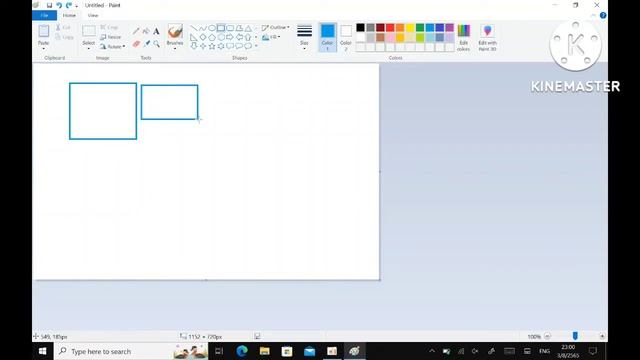Select the Pencil tool
The image size is (640, 360).
pos(136,31)
